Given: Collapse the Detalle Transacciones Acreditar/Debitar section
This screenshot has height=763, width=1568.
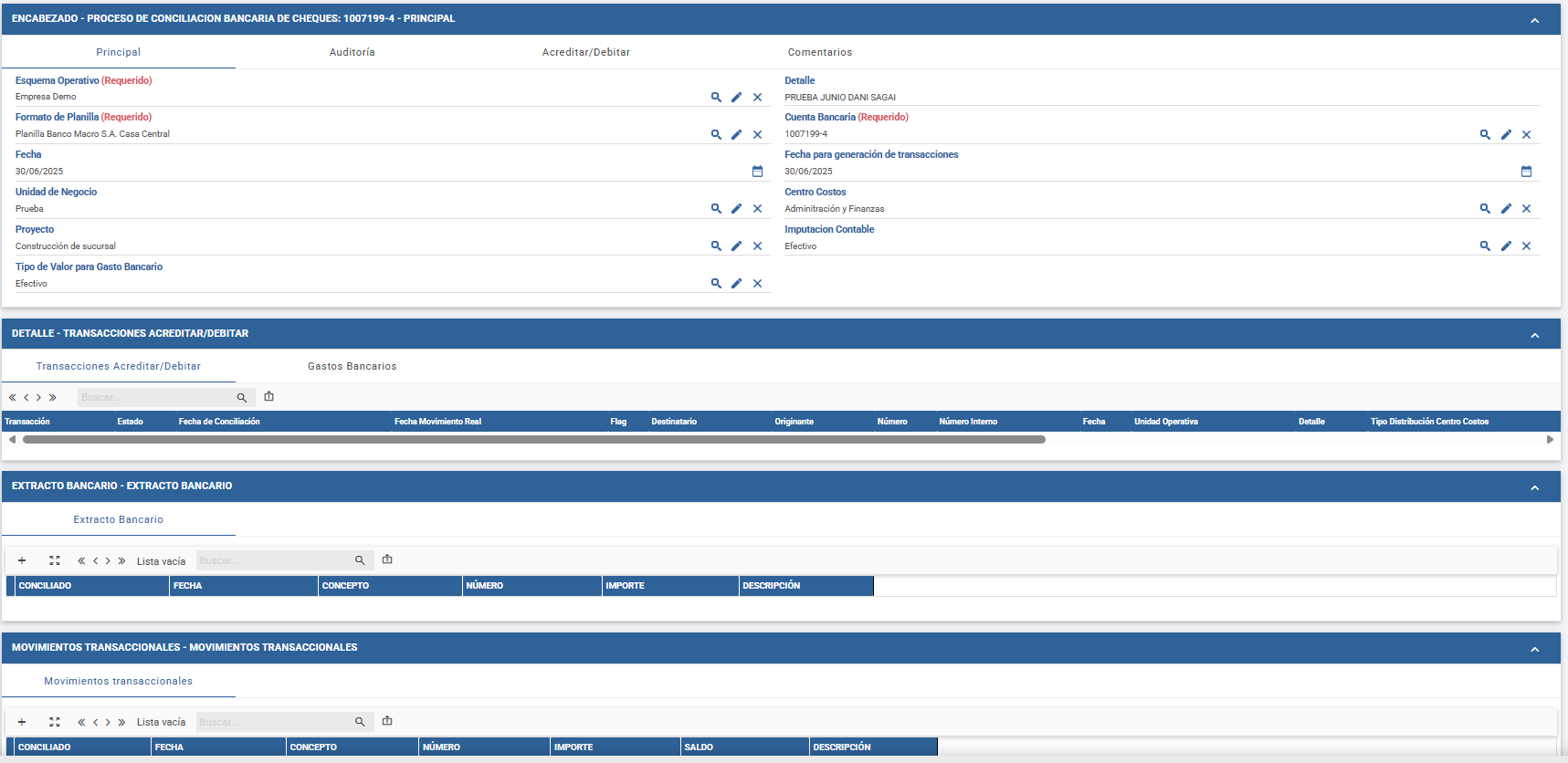Looking at the screenshot, I should click(x=1534, y=335).
